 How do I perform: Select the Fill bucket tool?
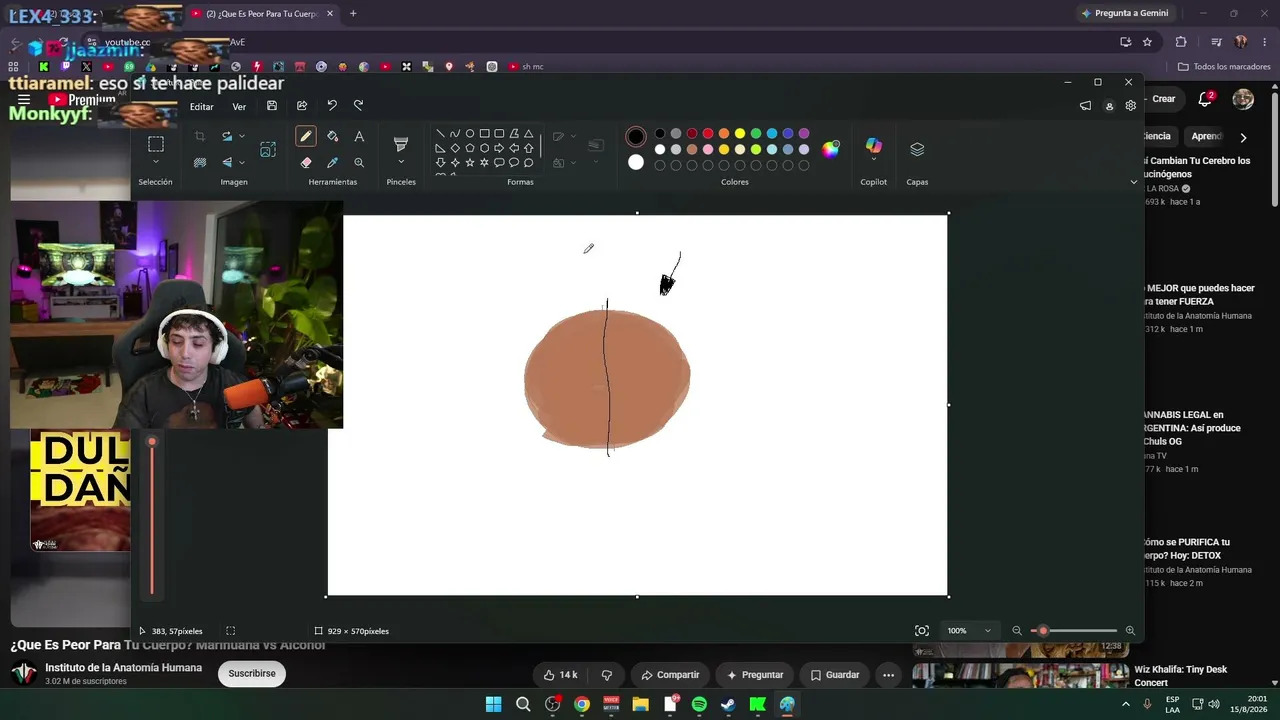[333, 136]
